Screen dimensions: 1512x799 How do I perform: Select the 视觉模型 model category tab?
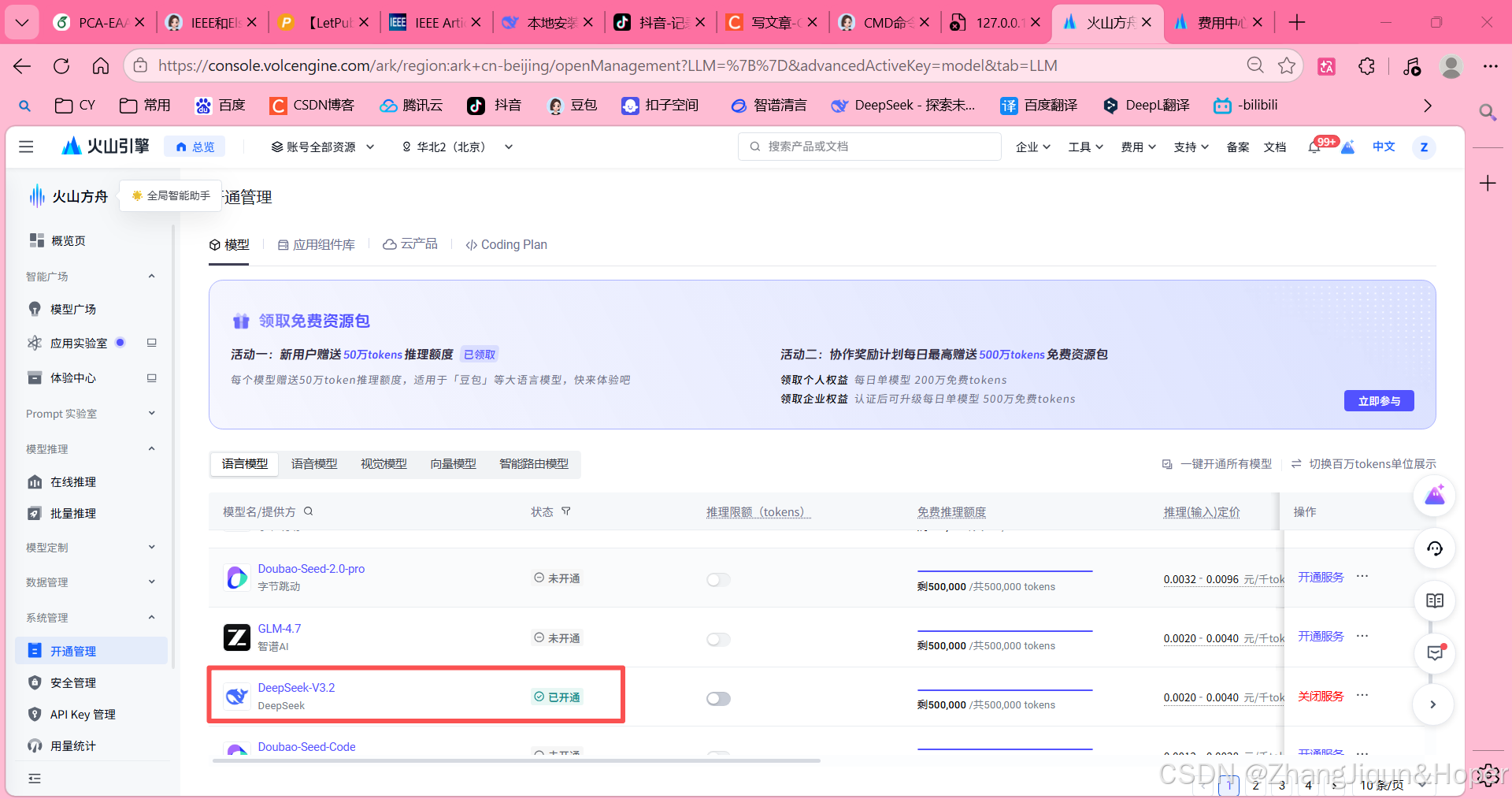point(384,464)
